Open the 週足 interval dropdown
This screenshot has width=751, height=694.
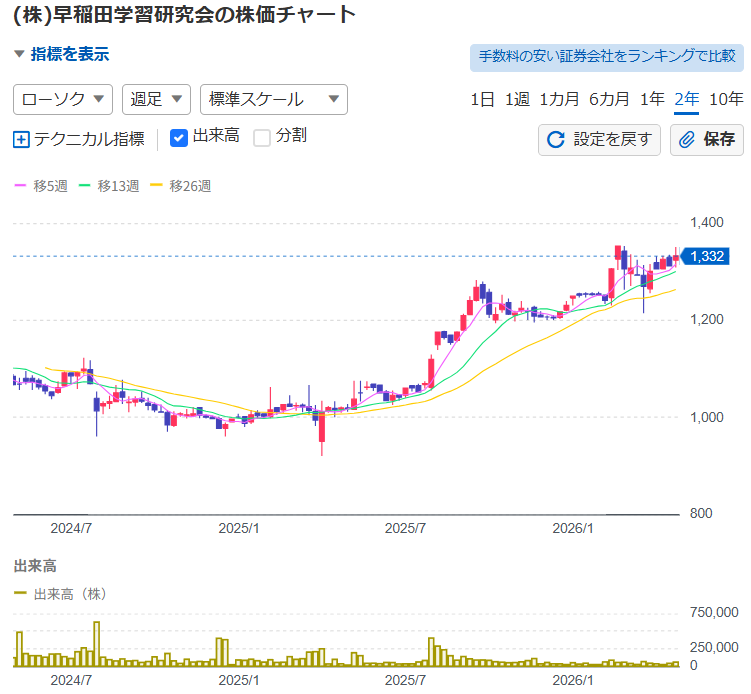[x=156, y=100]
